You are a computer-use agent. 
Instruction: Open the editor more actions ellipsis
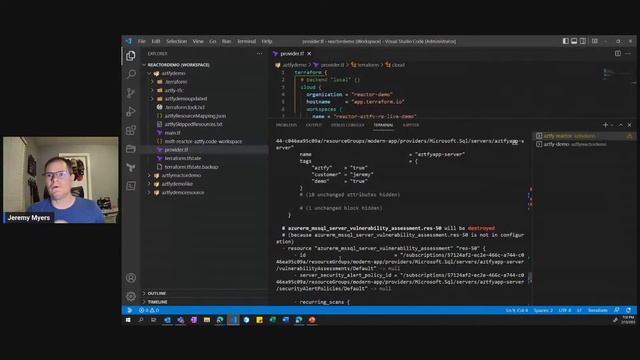[x=628, y=53]
